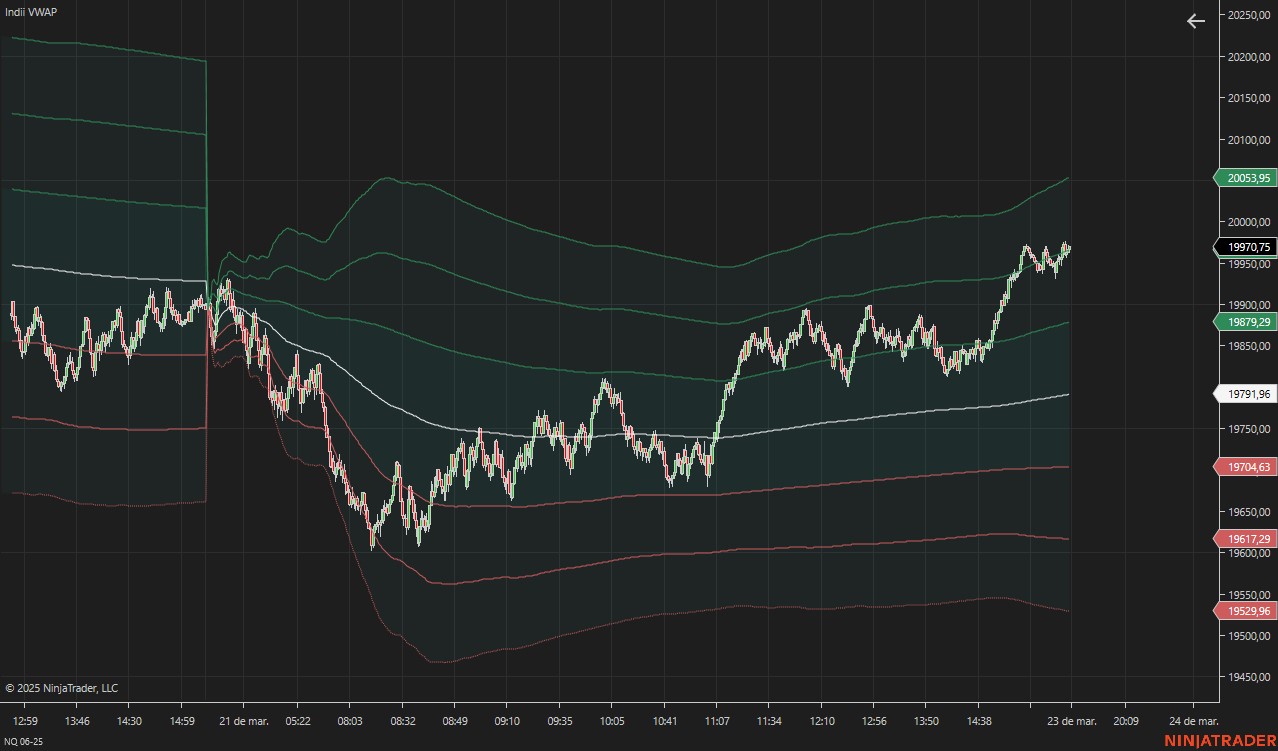Click the red 19617,29 price marker
The width and height of the screenshot is (1278, 751).
click(1246, 539)
